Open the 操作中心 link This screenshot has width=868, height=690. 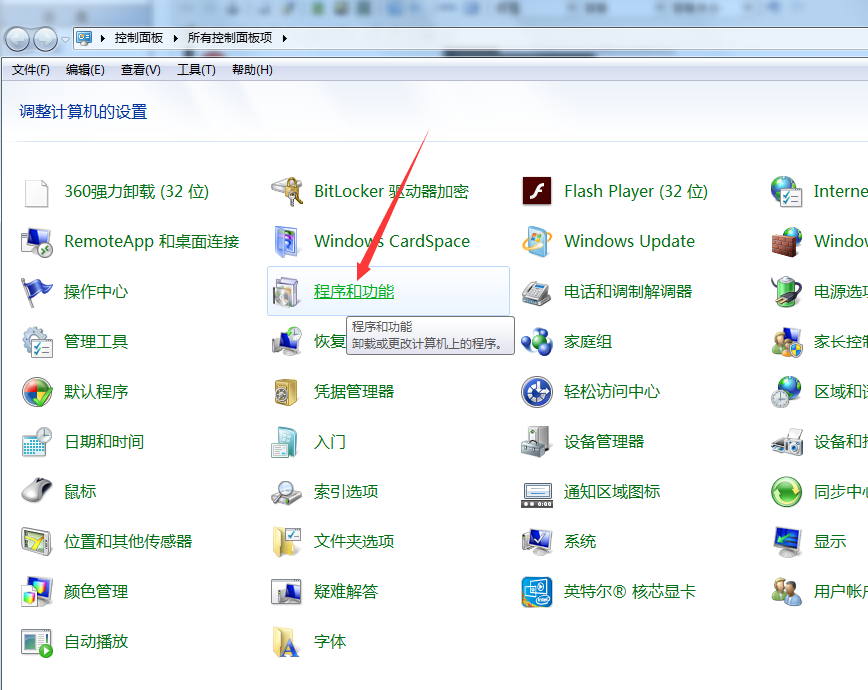click(x=96, y=291)
